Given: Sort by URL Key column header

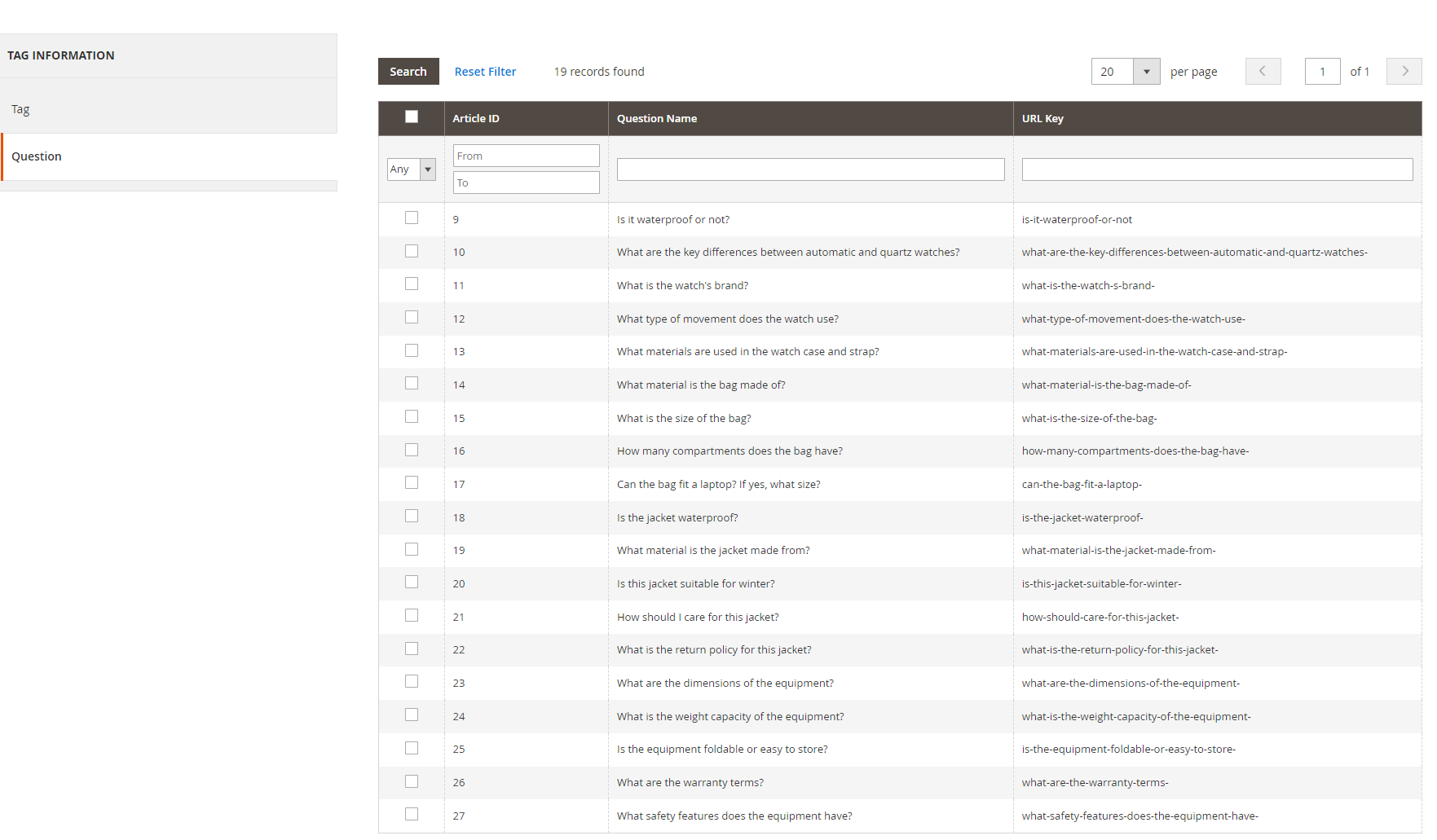Looking at the screenshot, I should click(x=1217, y=118).
